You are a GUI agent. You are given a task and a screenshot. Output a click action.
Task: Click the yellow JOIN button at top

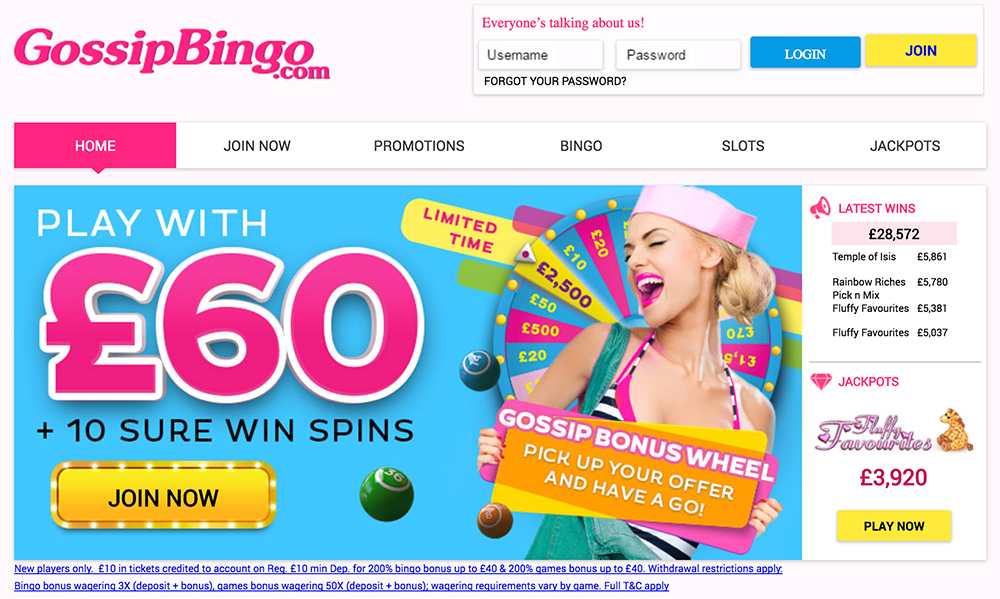tap(921, 50)
